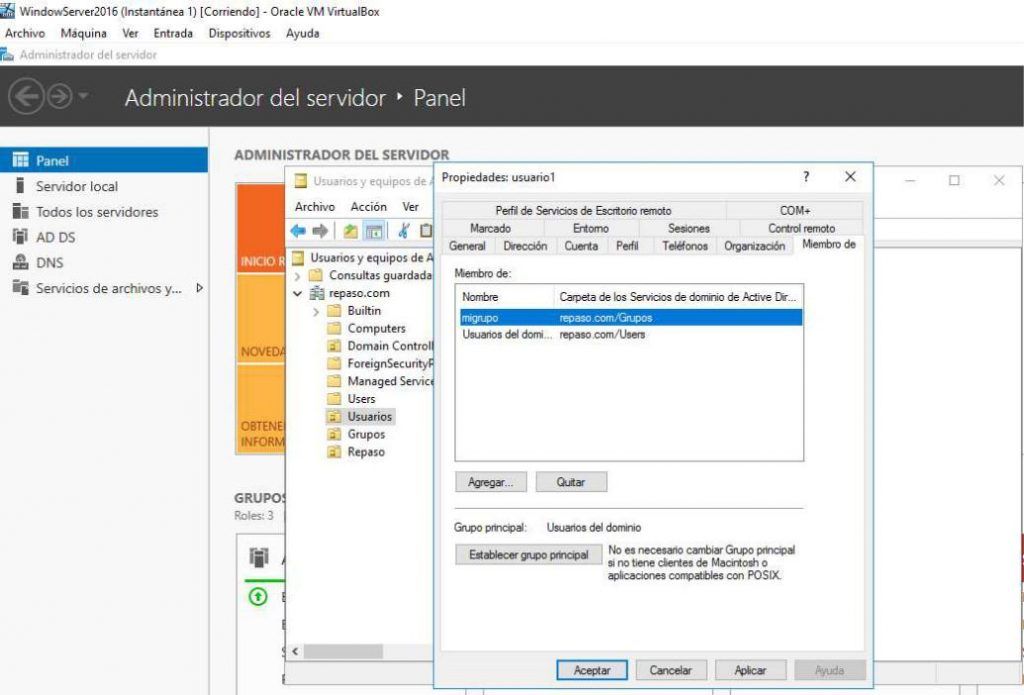
Task: Select the Domain Controllers OU
Action: pyautogui.click(x=390, y=346)
